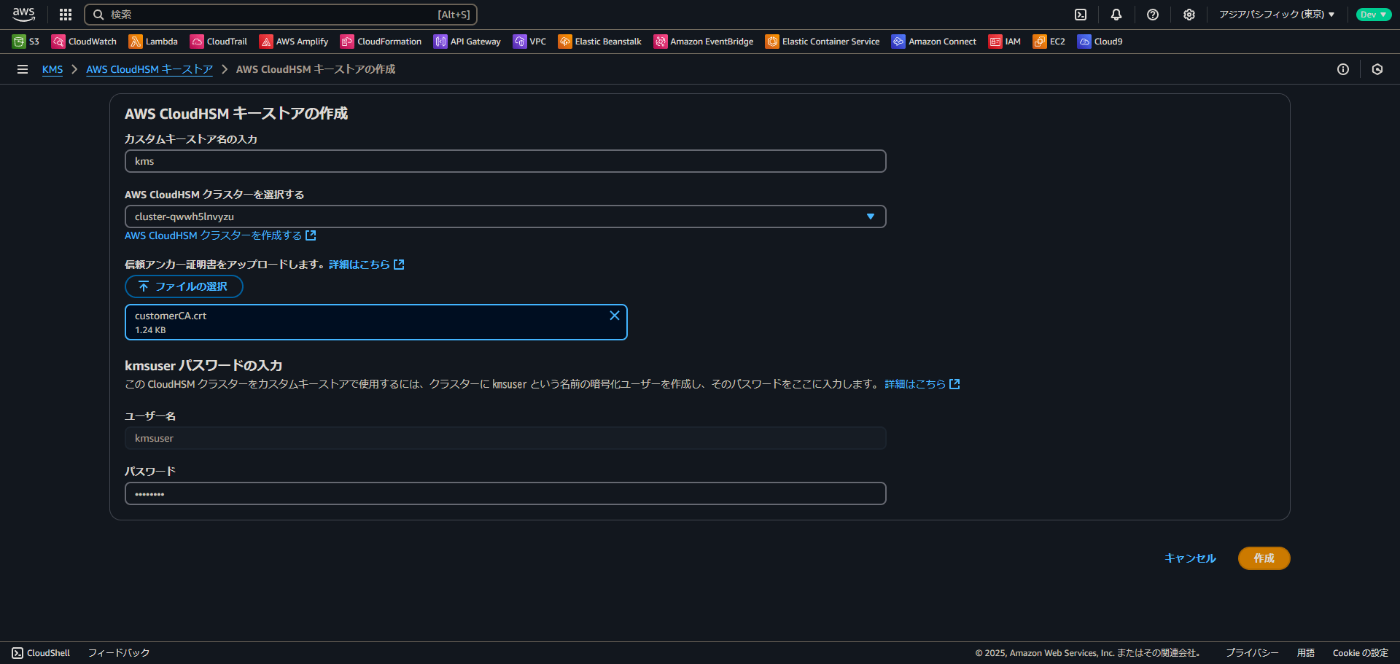Open the AWS home logo
The width and height of the screenshot is (1400, 664).
tap(23, 14)
